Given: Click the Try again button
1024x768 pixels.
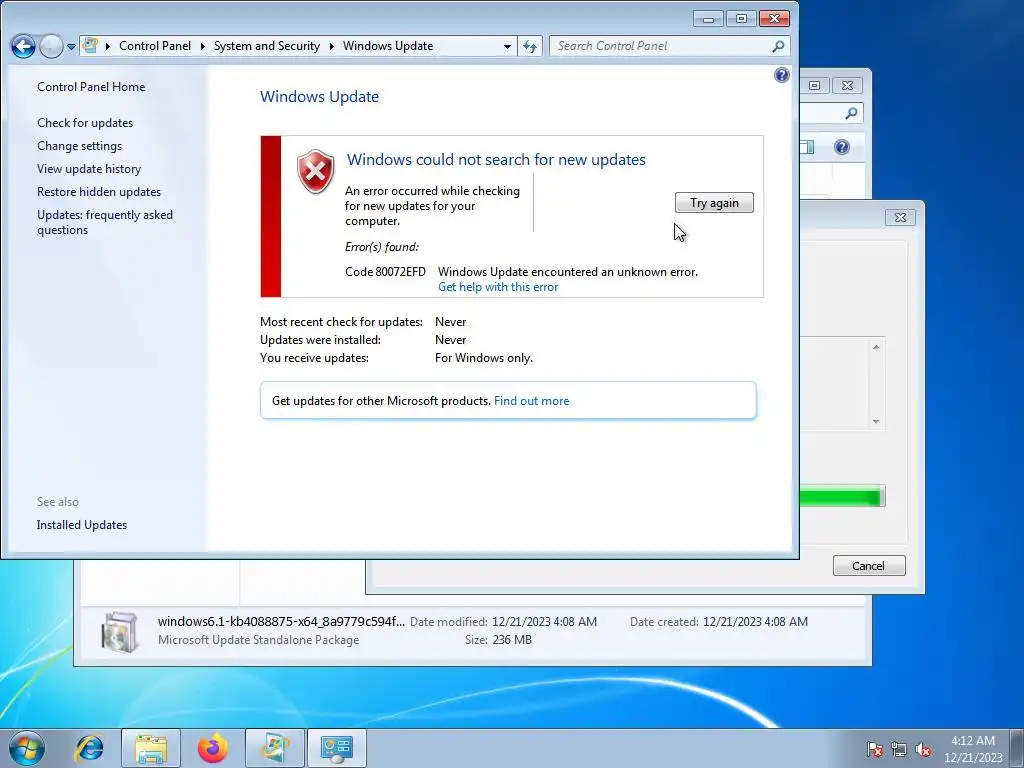Looking at the screenshot, I should (x=714, y=202).
